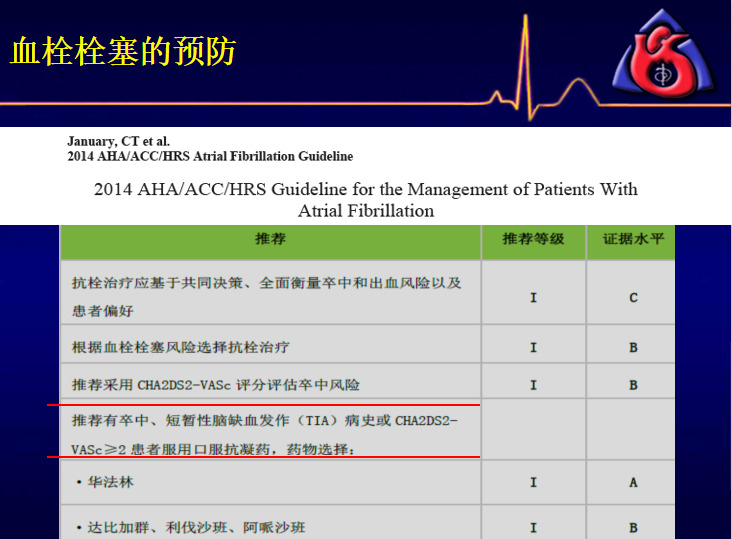The height and width of the screenshot is (539, 732).
Task: Click evidence B in CHA2DS2-VASc 评分 row
Action: (633, 385)
